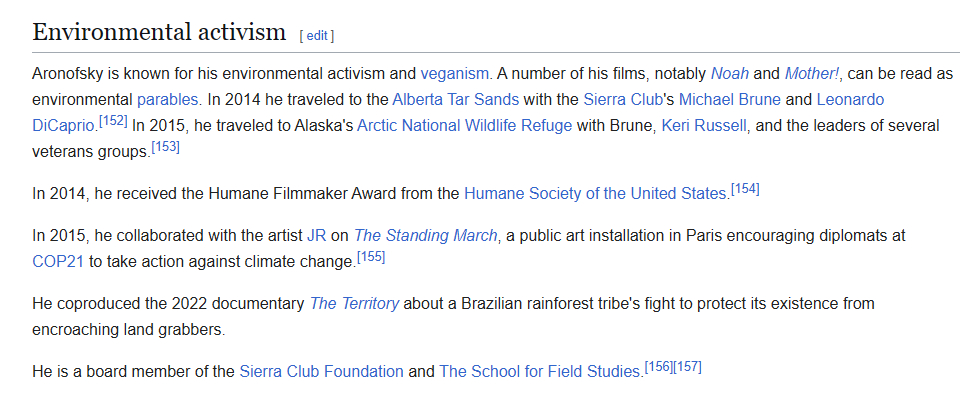The width and height of the screenshot is (975, 406).
Task: Open Humane Society of the United States link
Action: (595, 194)
